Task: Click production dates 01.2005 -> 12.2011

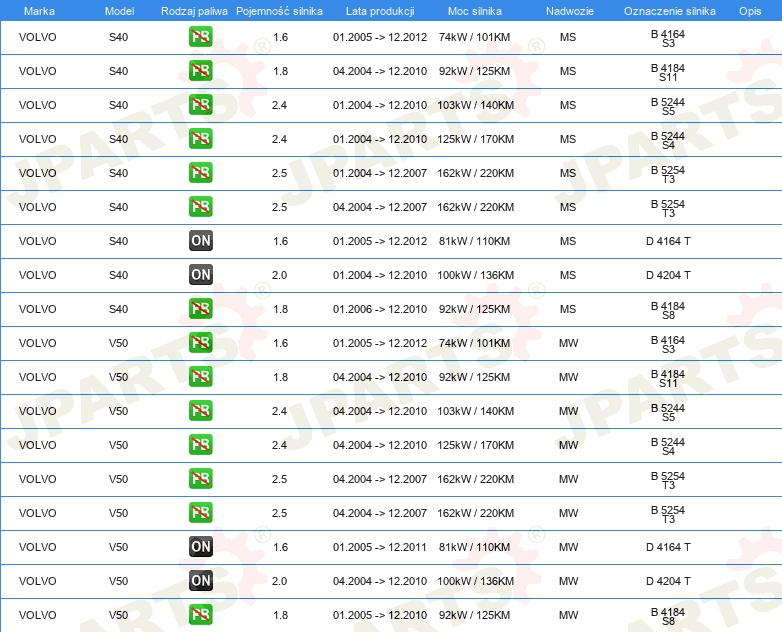Action: [380, 547]
